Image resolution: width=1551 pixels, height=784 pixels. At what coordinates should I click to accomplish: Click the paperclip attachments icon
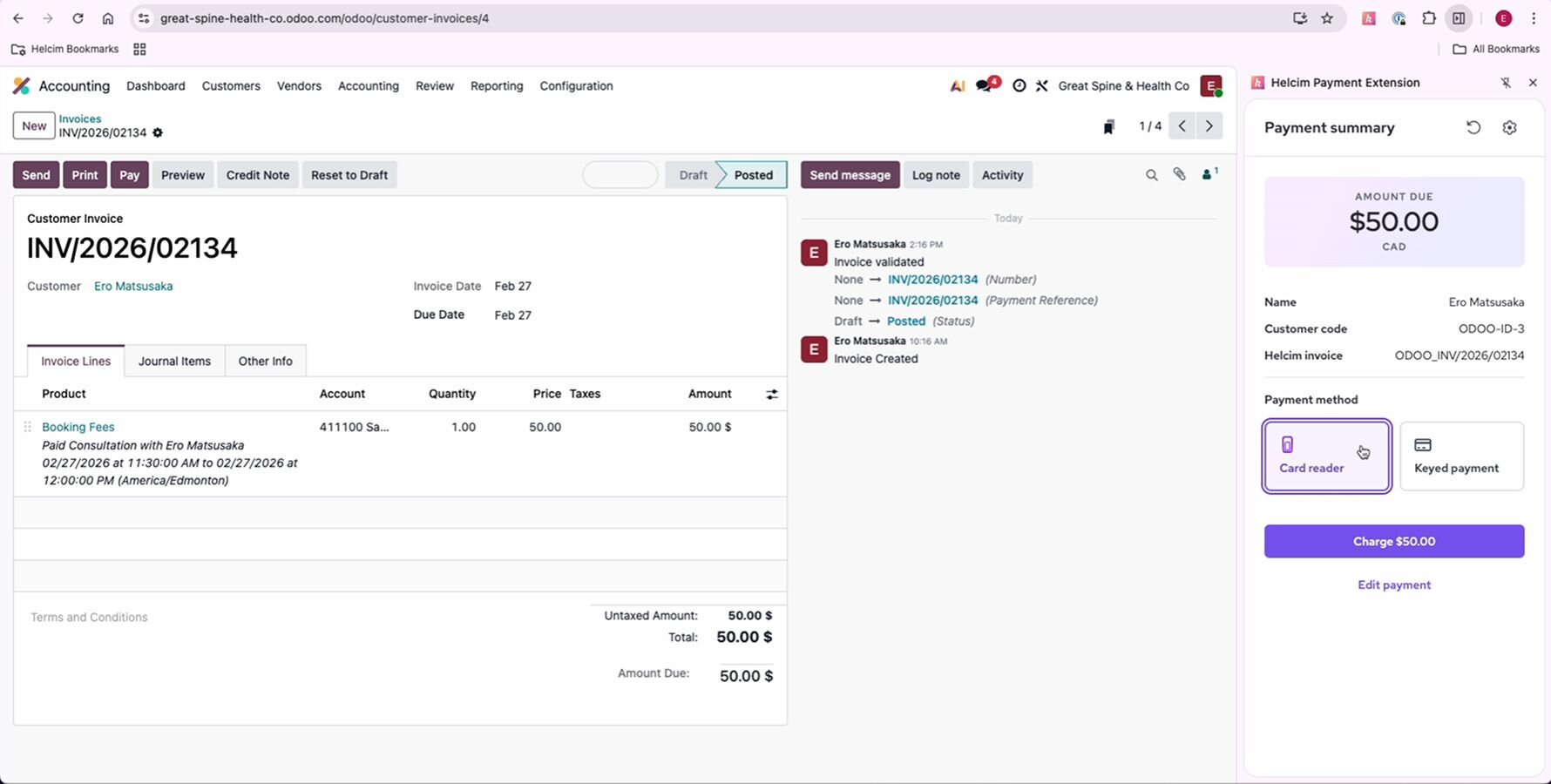[x=1179, y=174]
